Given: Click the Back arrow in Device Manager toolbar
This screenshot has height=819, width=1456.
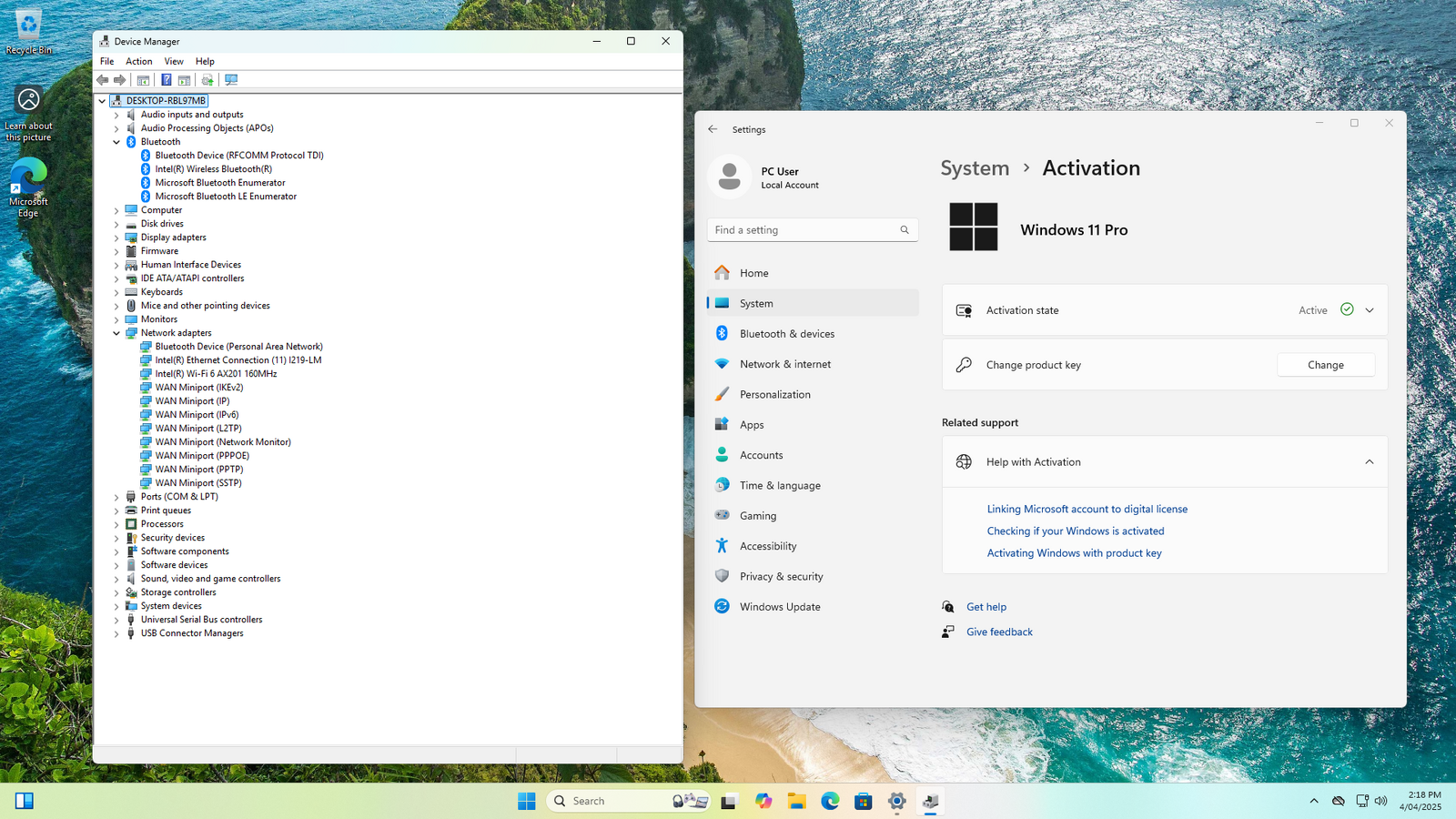Looking at the screenshot, I should click(103, 80).
